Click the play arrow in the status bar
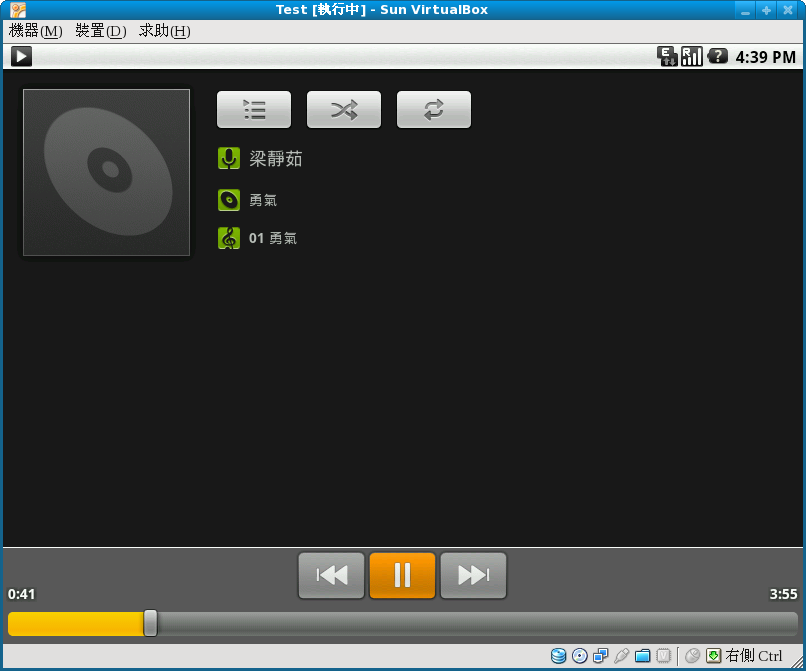806x671 pixels. (x=21, y=56)
